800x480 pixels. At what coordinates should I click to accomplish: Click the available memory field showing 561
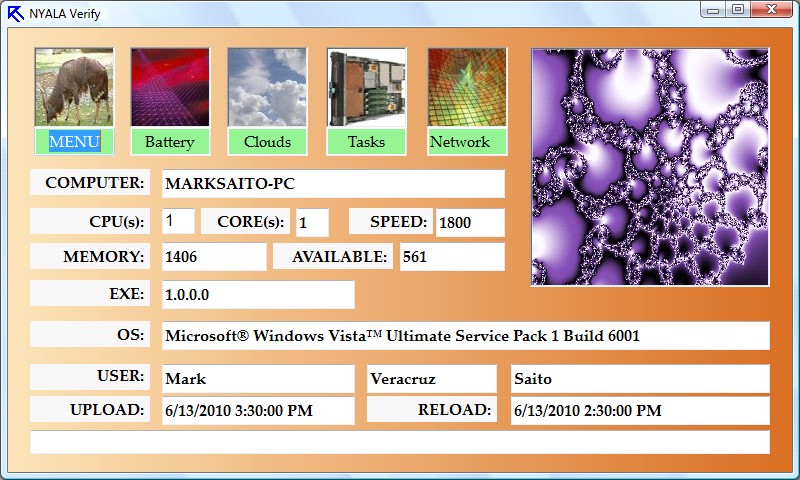coord(452,257)
